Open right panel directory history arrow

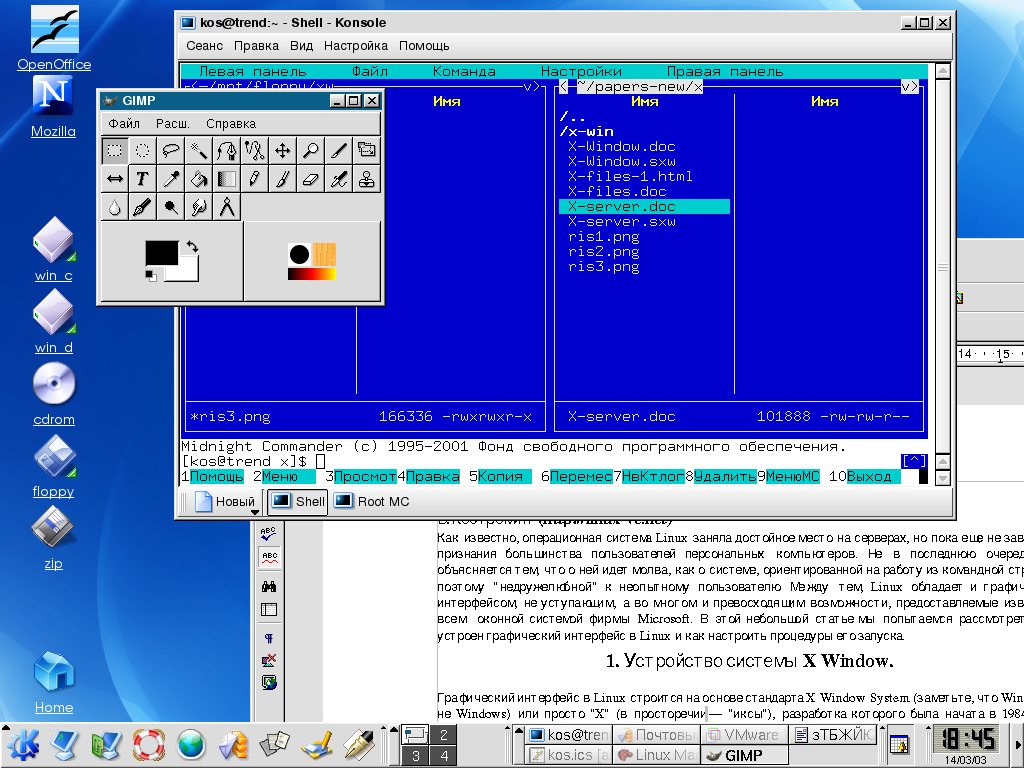click(906, 87)
